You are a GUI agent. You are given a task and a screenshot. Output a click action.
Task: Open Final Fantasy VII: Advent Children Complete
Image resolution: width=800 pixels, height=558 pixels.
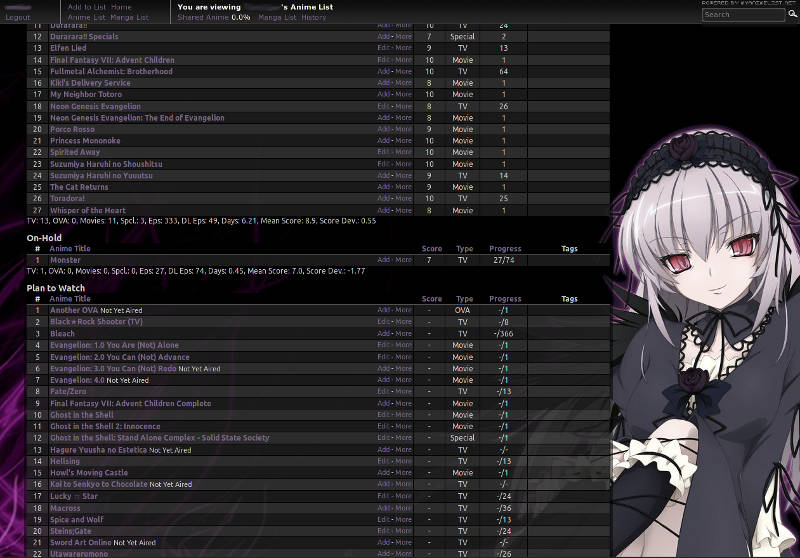[131, 403]
